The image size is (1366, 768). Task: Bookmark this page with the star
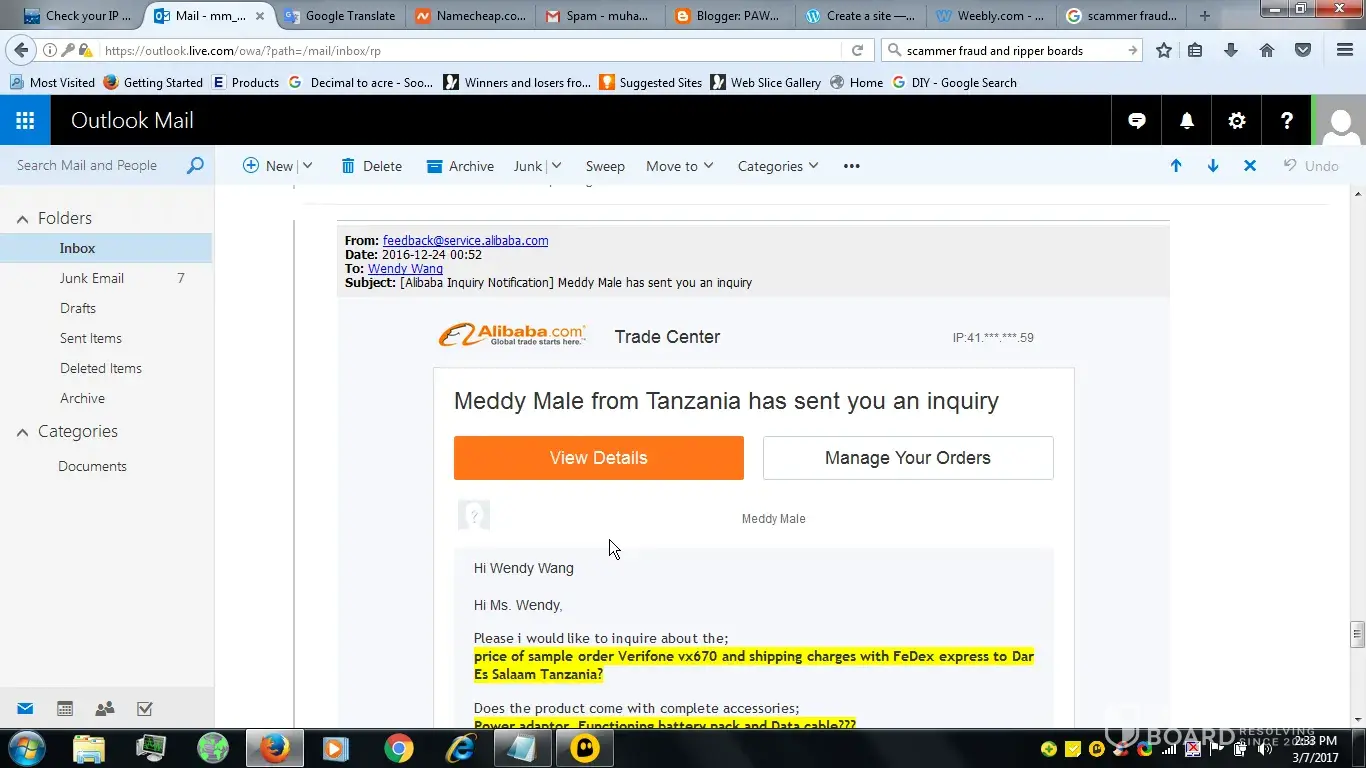click(1164, 50)
